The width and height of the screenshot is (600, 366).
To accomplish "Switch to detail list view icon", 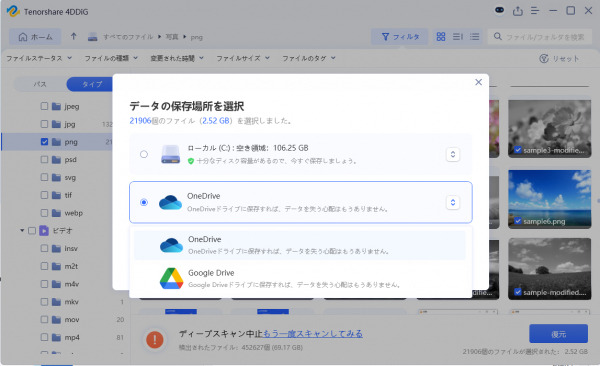I will coord(458,37).
